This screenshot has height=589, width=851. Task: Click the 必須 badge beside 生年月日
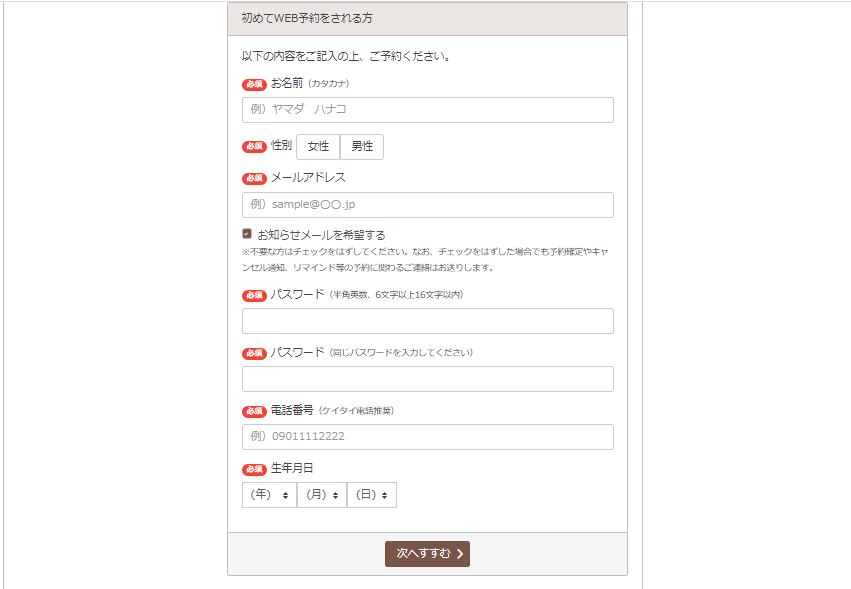coord(254,469)
